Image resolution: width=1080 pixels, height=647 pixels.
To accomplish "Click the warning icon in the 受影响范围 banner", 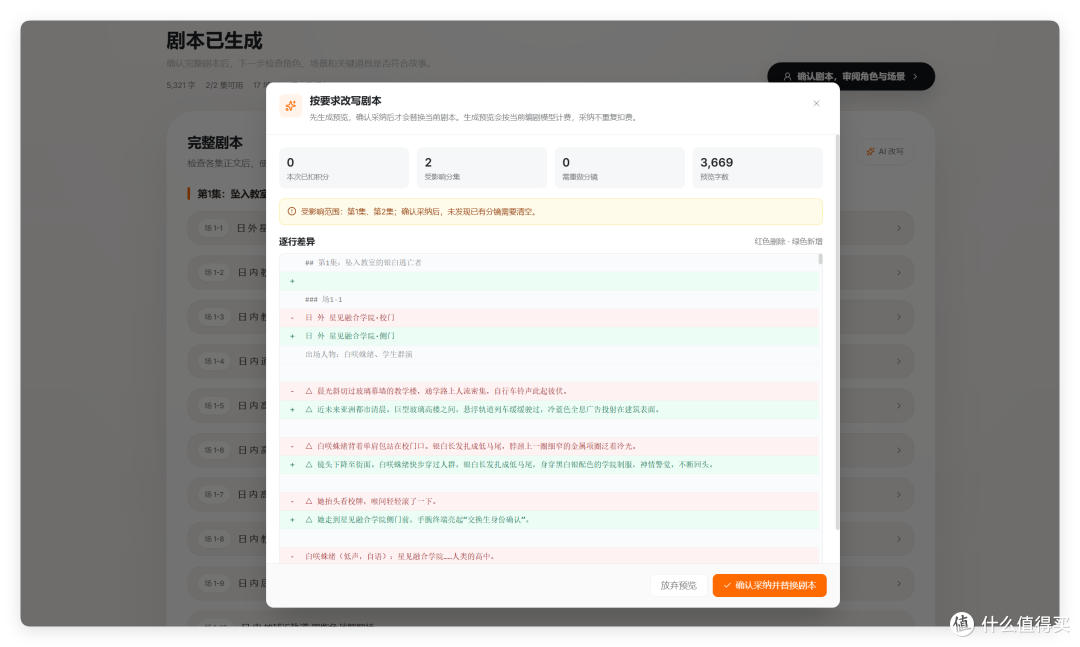I will point(291,212).
